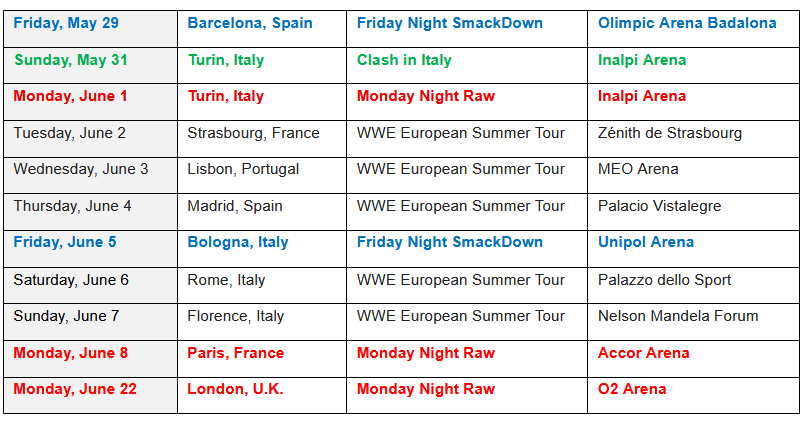The height and width of the screenshot is (425, 805).
Task: Click the Clash in Italy event cell
Action: (x=404, y=60)
